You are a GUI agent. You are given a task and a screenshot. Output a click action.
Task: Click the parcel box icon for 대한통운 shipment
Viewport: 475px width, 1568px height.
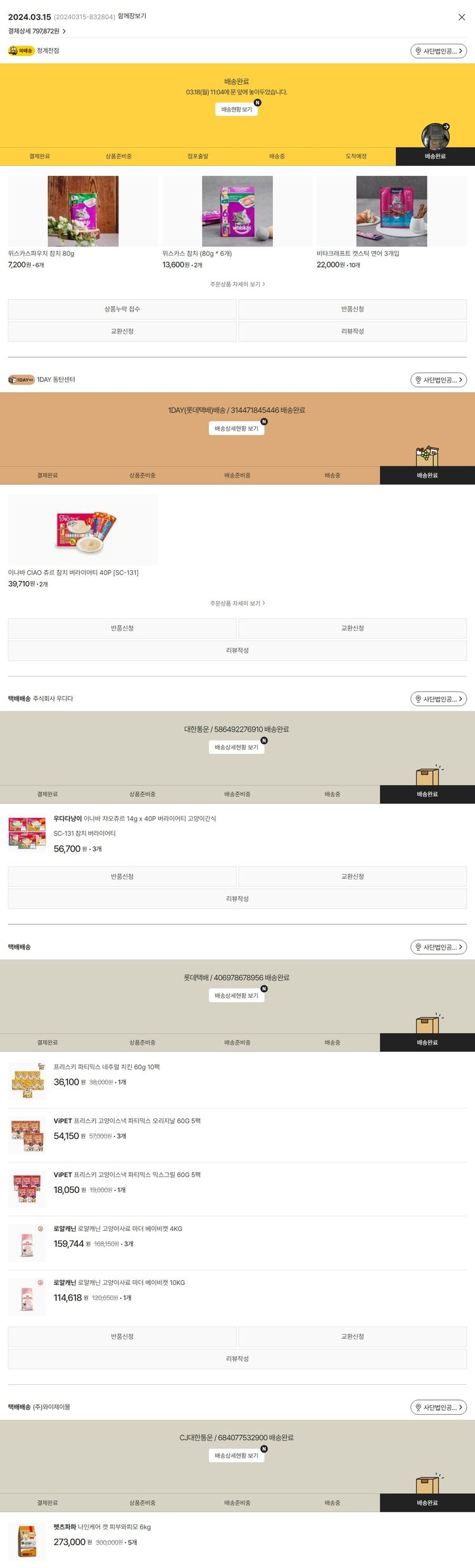429,775
